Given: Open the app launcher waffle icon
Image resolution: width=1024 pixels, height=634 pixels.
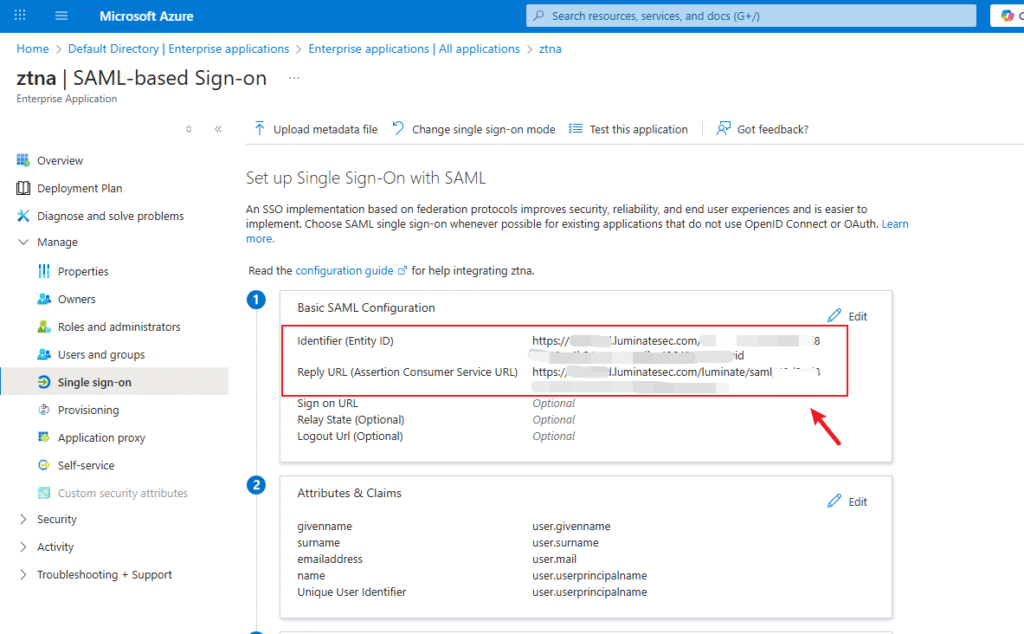Looking at the screenshot, I should point(21,16).
